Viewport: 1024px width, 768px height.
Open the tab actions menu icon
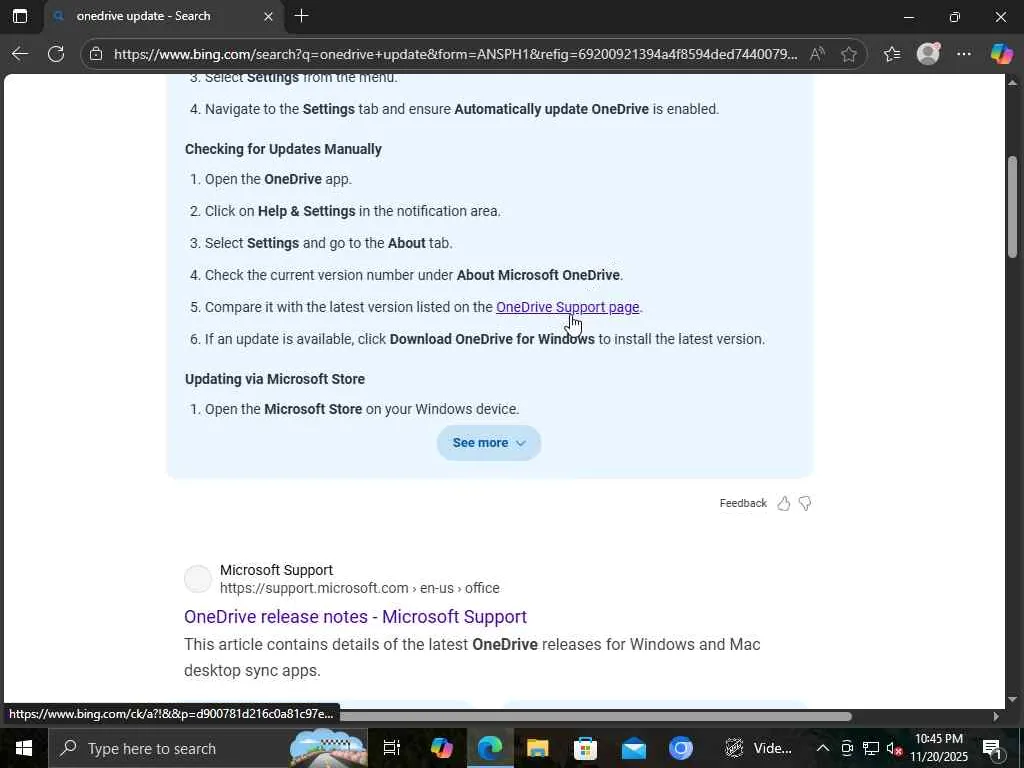[x=20, y=16]
